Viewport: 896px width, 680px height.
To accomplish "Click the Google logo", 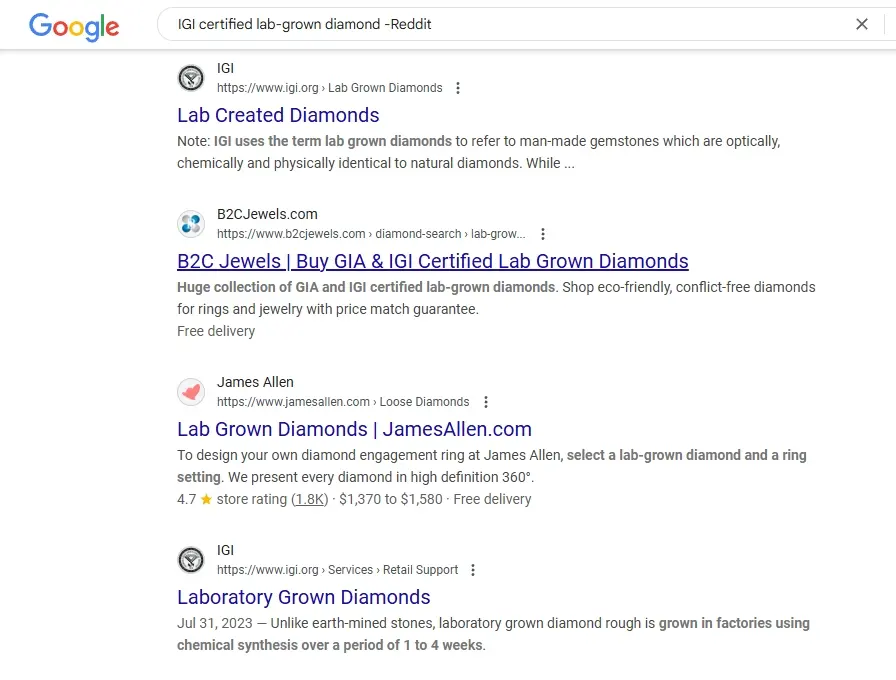I will 74,26.
